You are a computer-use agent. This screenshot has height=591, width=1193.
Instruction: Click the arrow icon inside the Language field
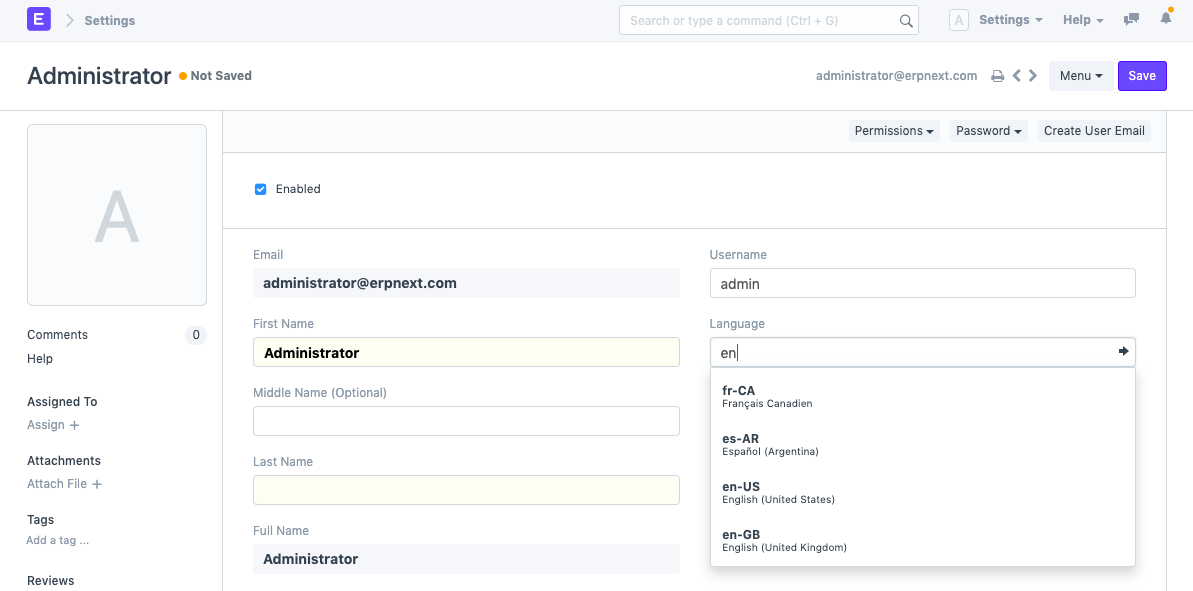tap(1123, 351)
